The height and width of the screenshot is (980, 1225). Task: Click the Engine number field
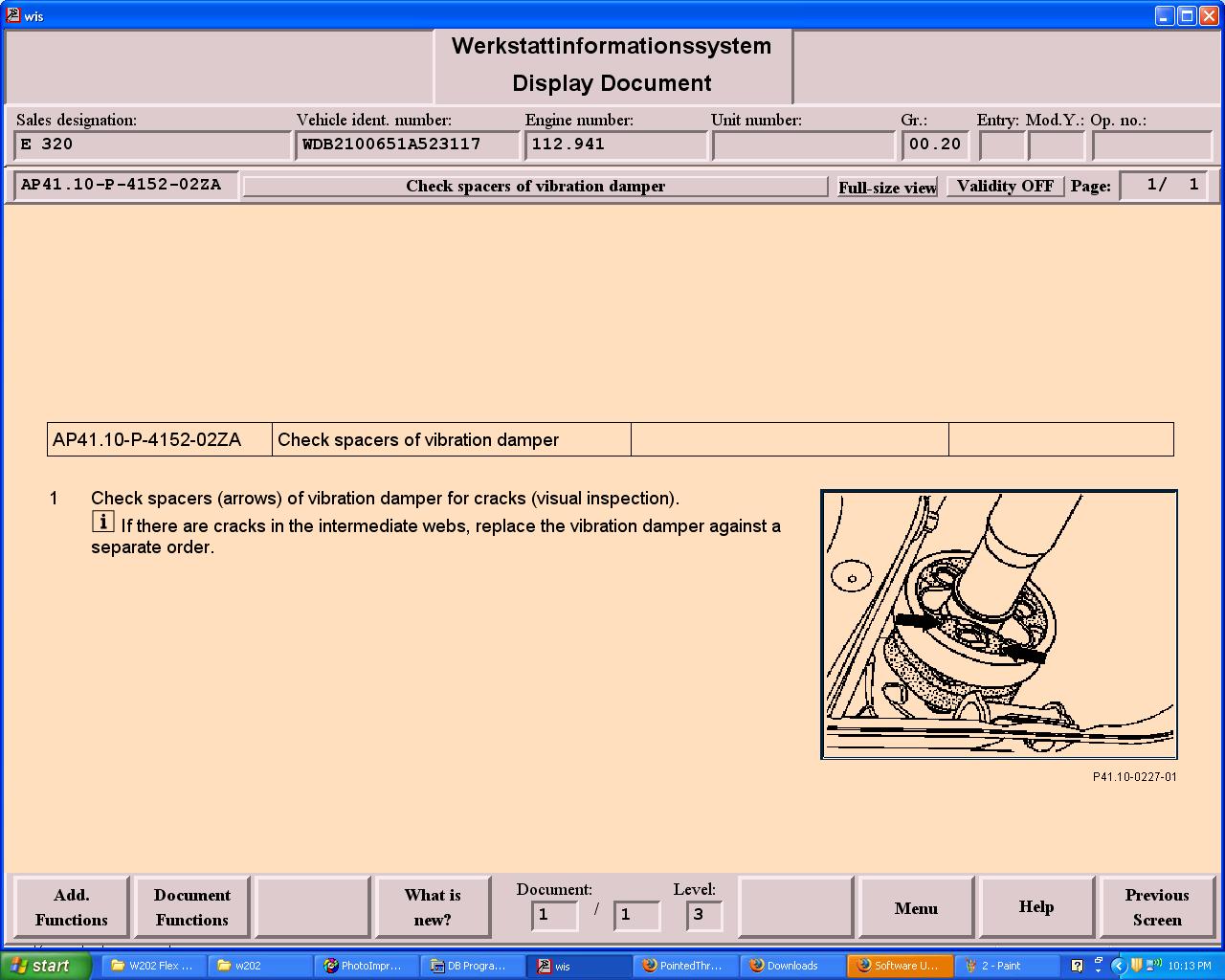[616, 145]
